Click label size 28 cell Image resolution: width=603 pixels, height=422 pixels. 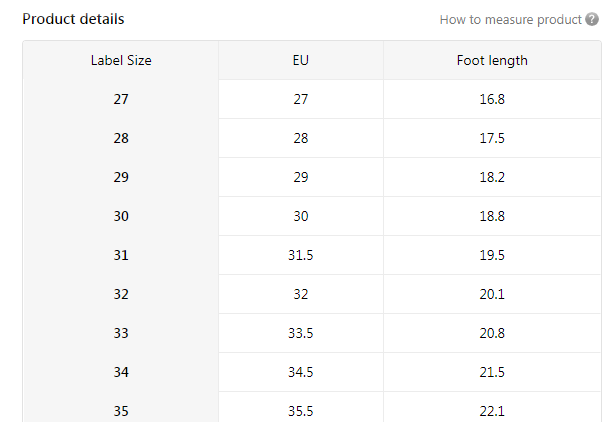[x=121, y=138]
